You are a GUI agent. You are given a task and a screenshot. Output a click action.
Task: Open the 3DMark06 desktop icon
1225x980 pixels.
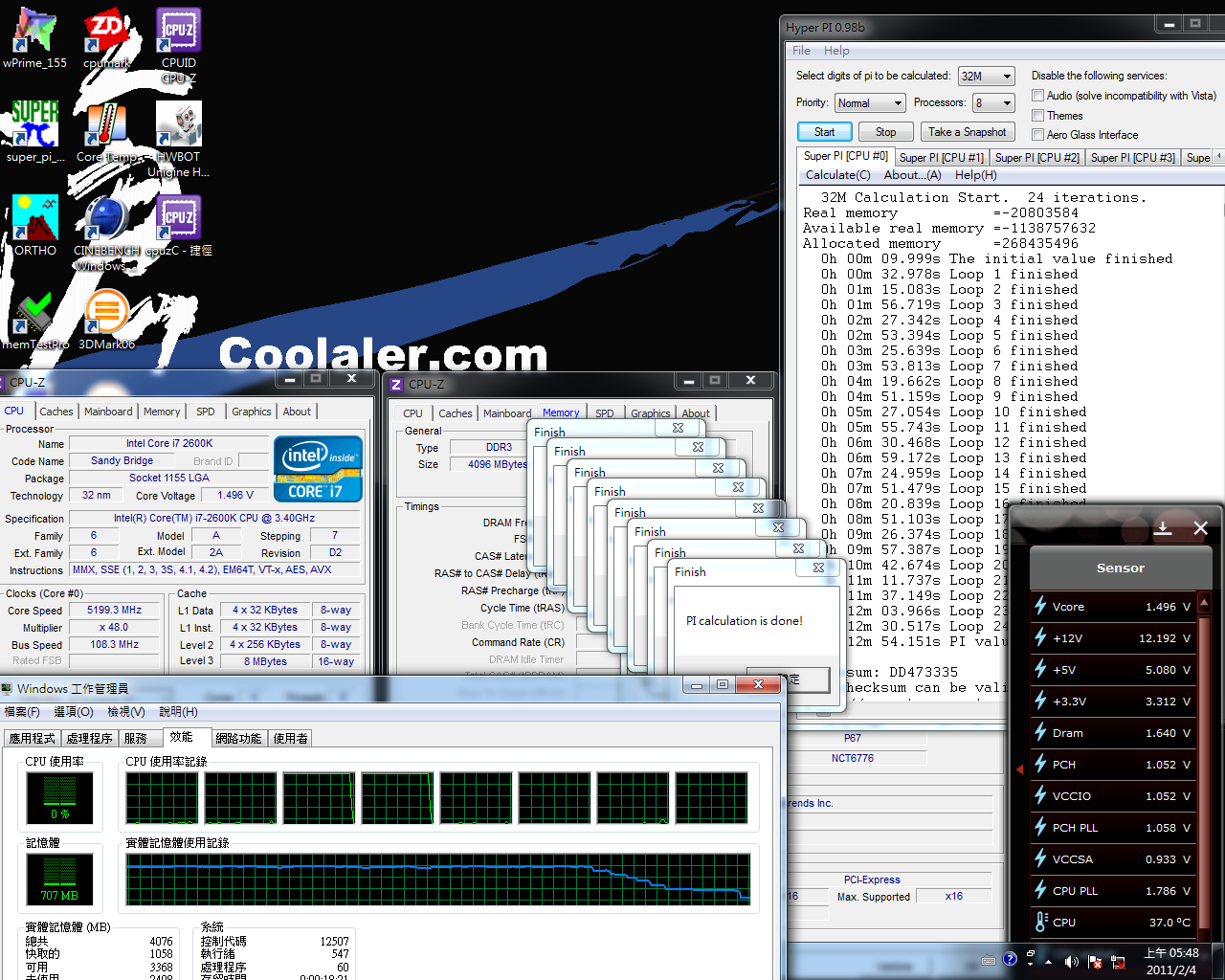click(106, 320)
